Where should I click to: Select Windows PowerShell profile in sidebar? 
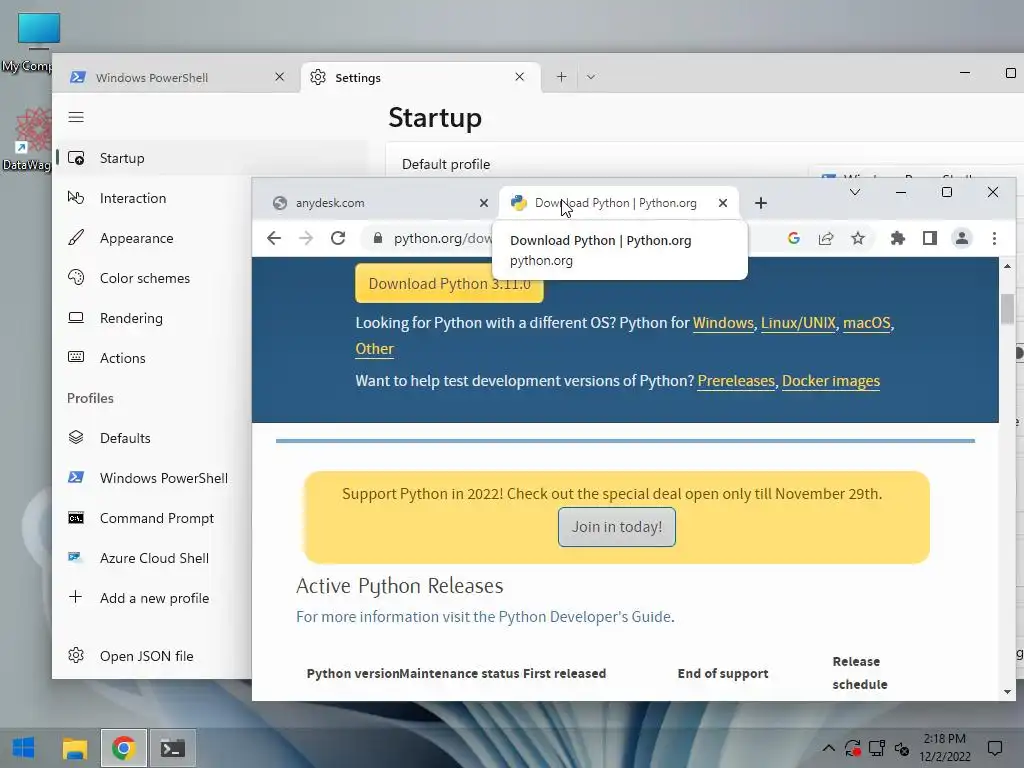click(153, 478)
